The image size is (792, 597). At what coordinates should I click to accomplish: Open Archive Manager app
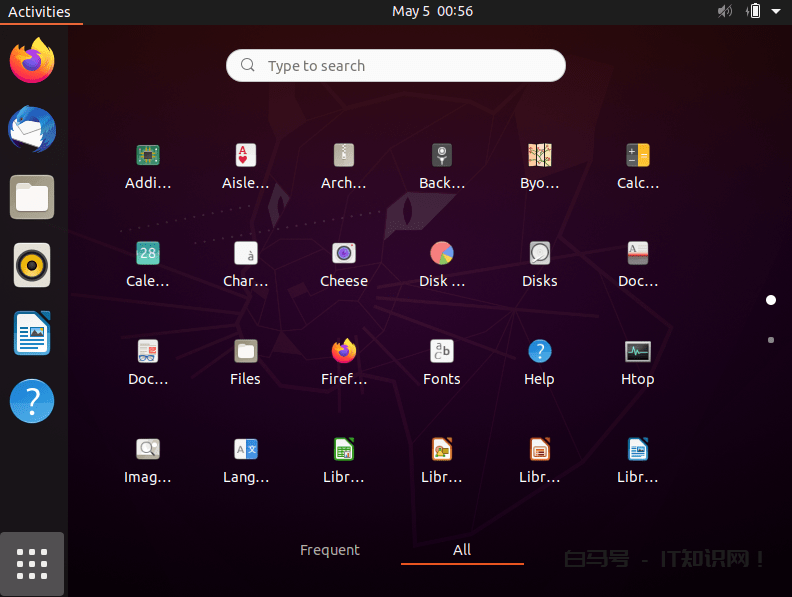(344, 156)
